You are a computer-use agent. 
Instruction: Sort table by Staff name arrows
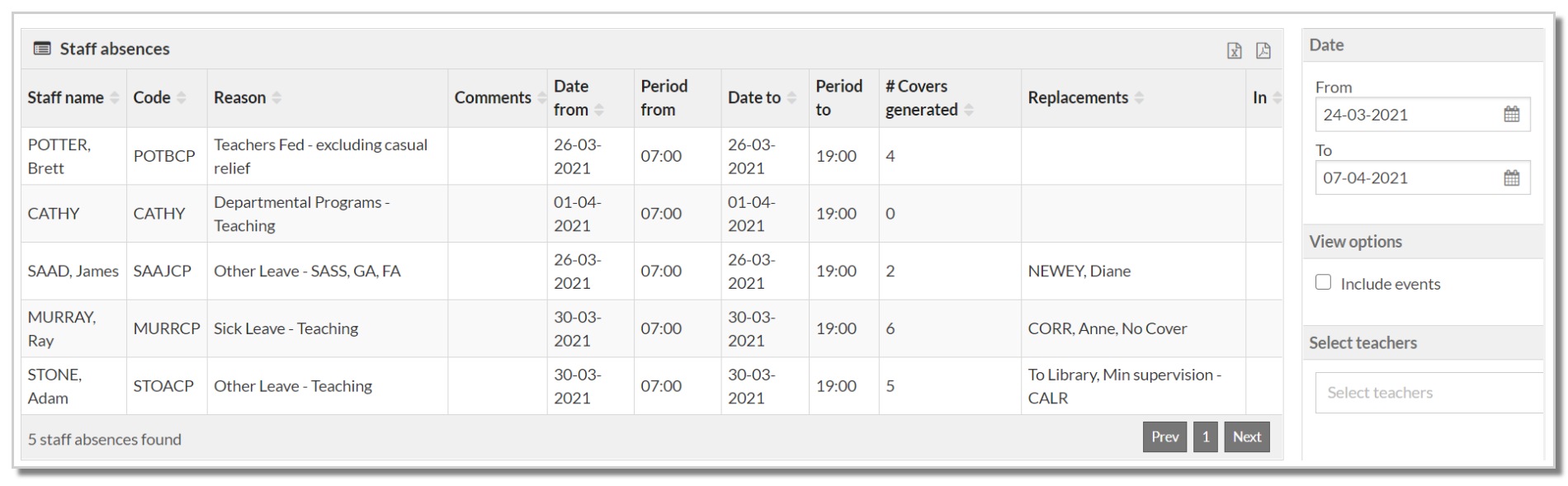pyautogui.click(x=115, y=98)
